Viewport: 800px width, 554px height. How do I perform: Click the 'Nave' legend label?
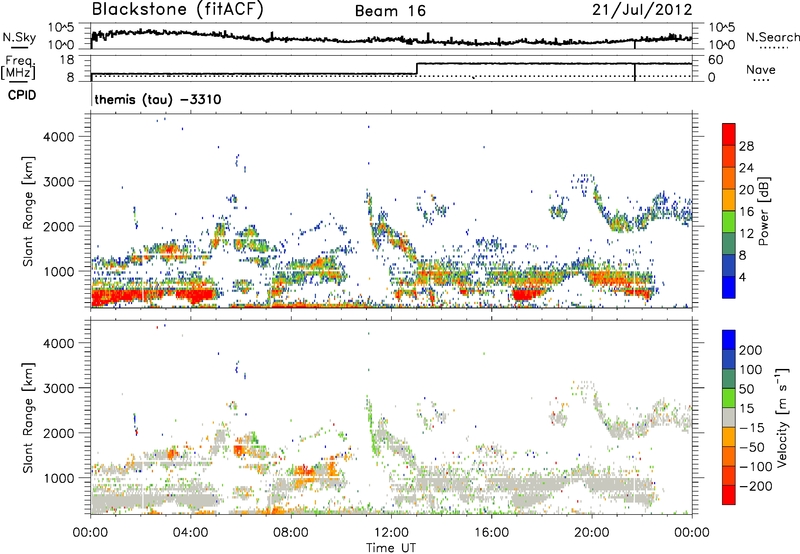point(760,69)
